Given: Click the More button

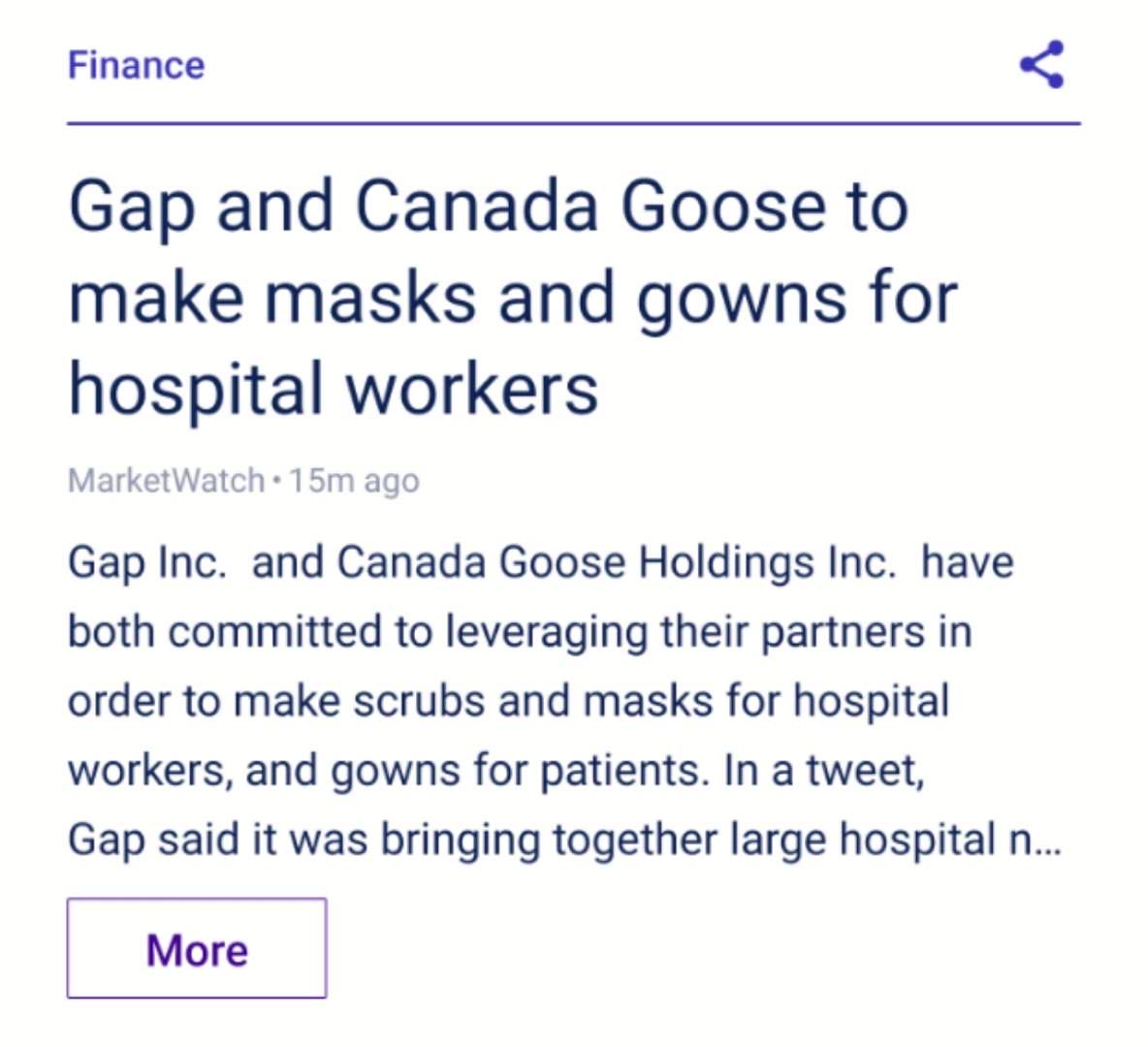Looking at the screenshot, I should (x=197, y=948).
